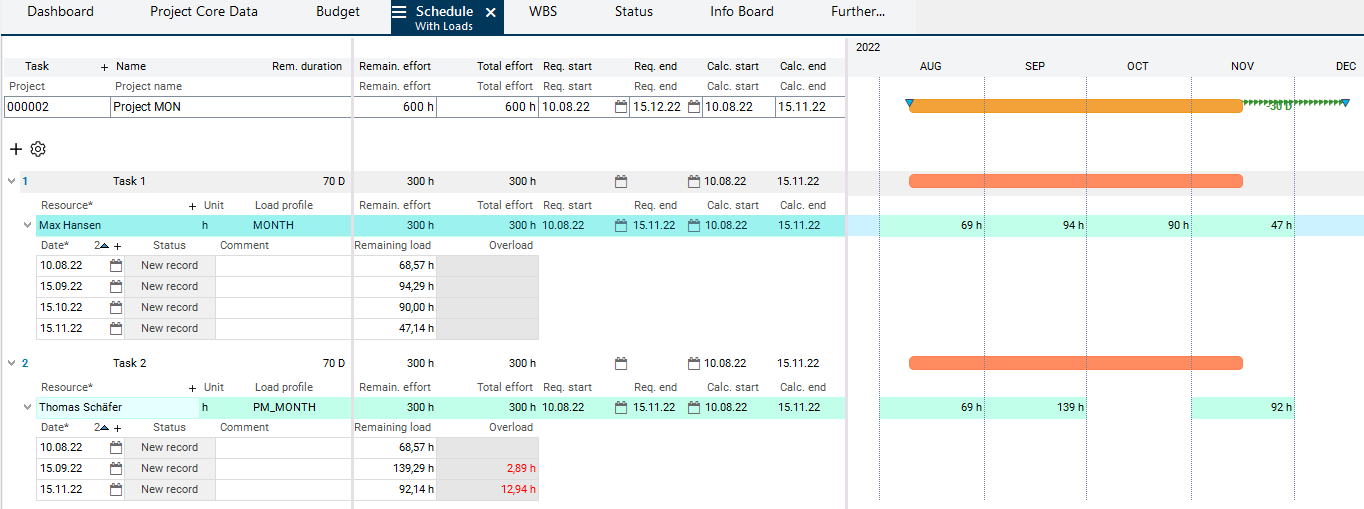Click plus icon next to Task 1 Resource header

point(193,205)
